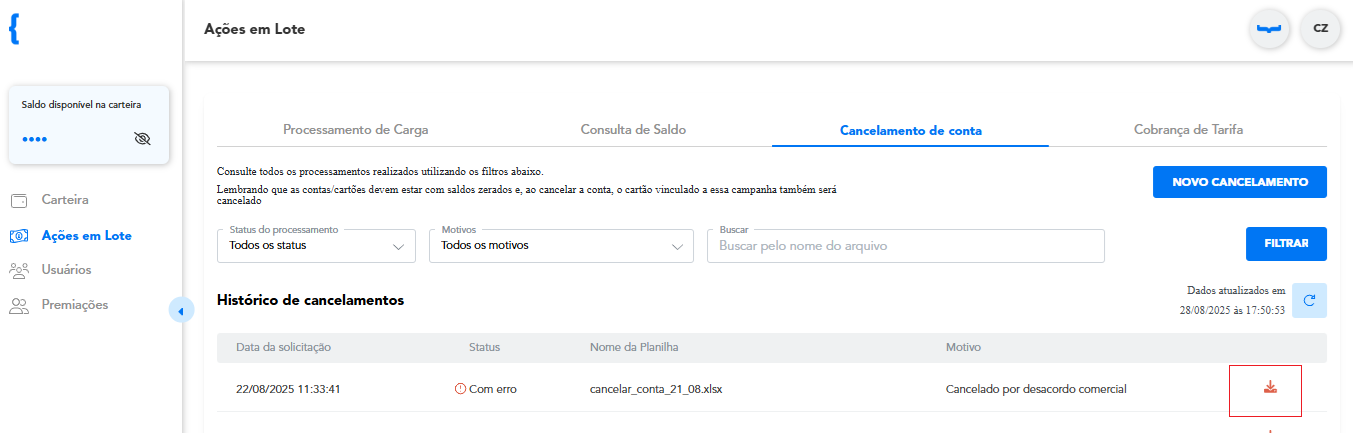This screenshot has width=1360, height=433.
Task: Reveal hidden wallet balance with eye icon
Action: click(x=141, y=139)
